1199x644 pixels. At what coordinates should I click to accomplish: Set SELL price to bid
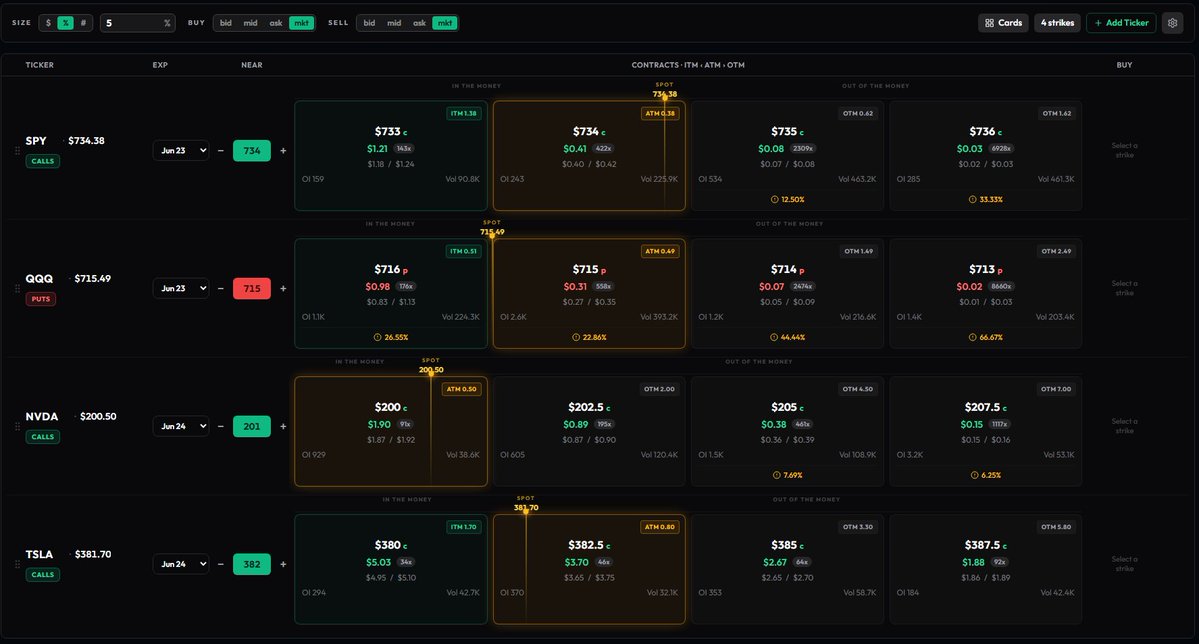(x=369, y=23)
